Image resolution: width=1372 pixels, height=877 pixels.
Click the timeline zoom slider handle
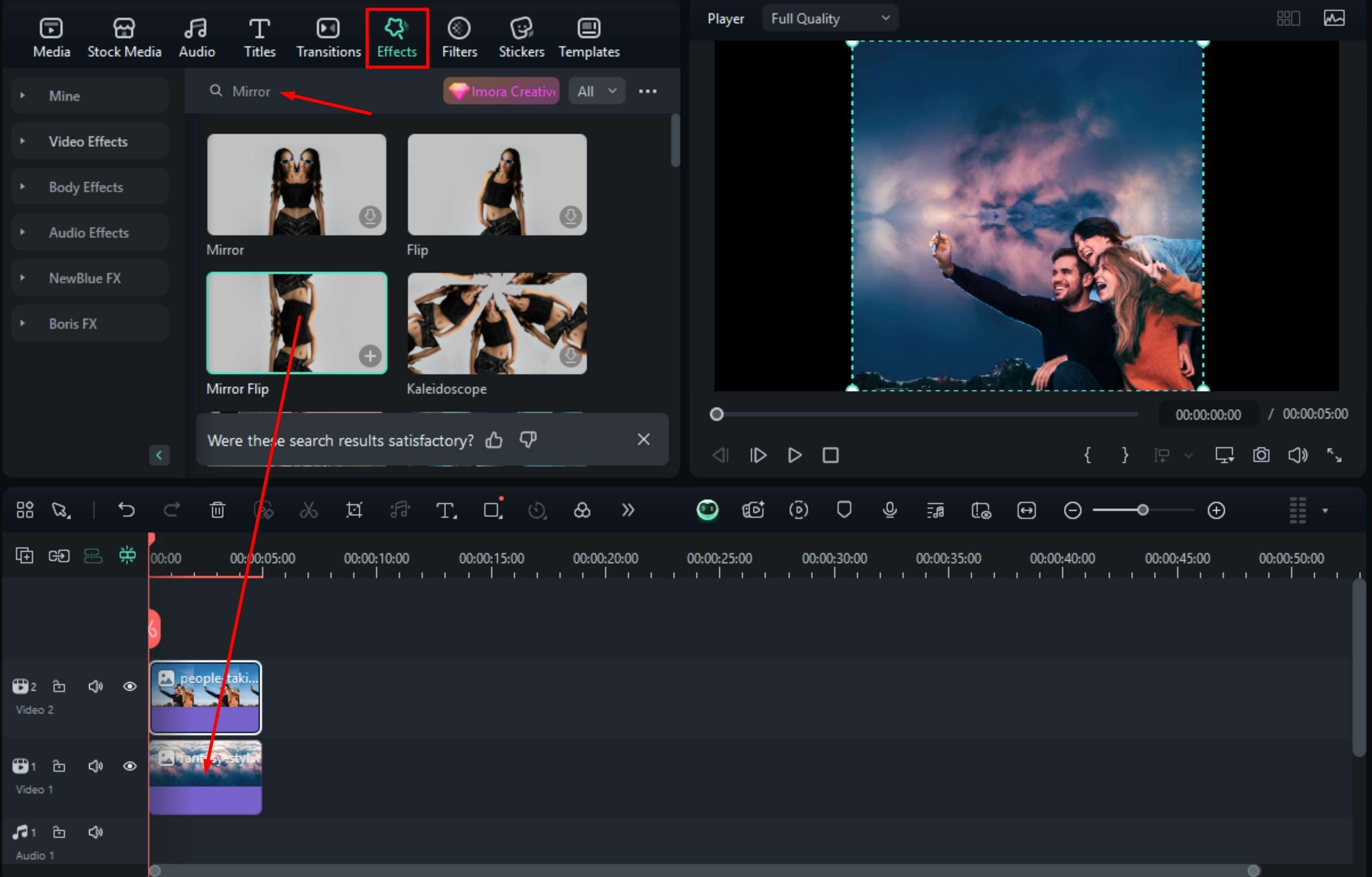(1142, 510)
